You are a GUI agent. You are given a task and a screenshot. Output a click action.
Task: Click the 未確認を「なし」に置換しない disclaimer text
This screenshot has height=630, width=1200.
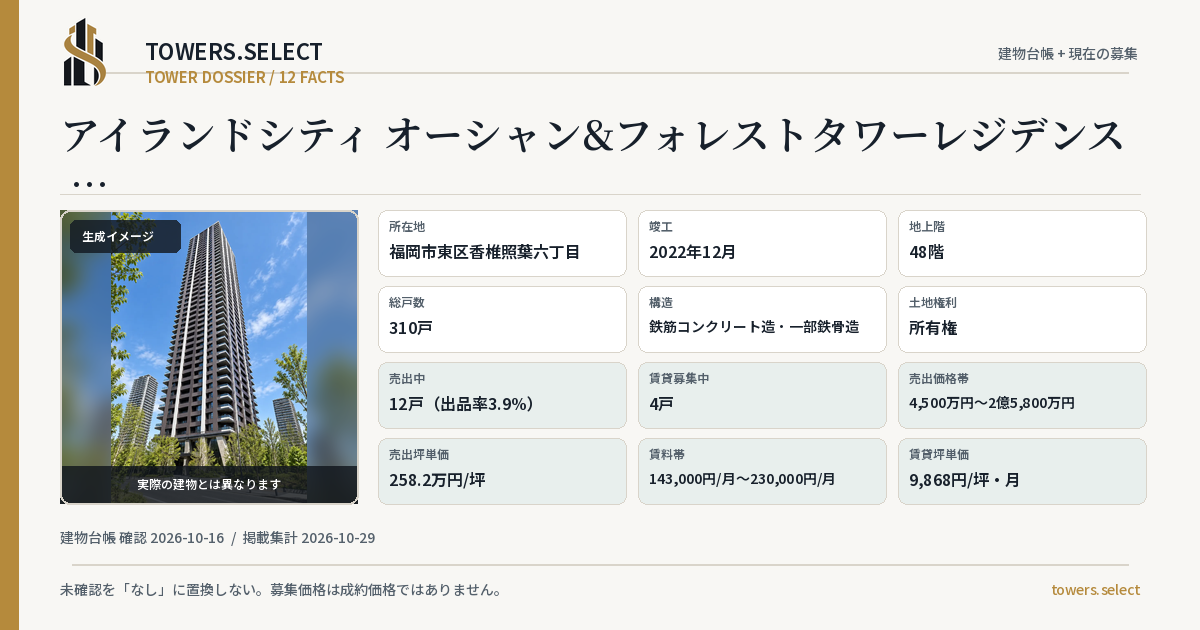[x=280, y=590]
